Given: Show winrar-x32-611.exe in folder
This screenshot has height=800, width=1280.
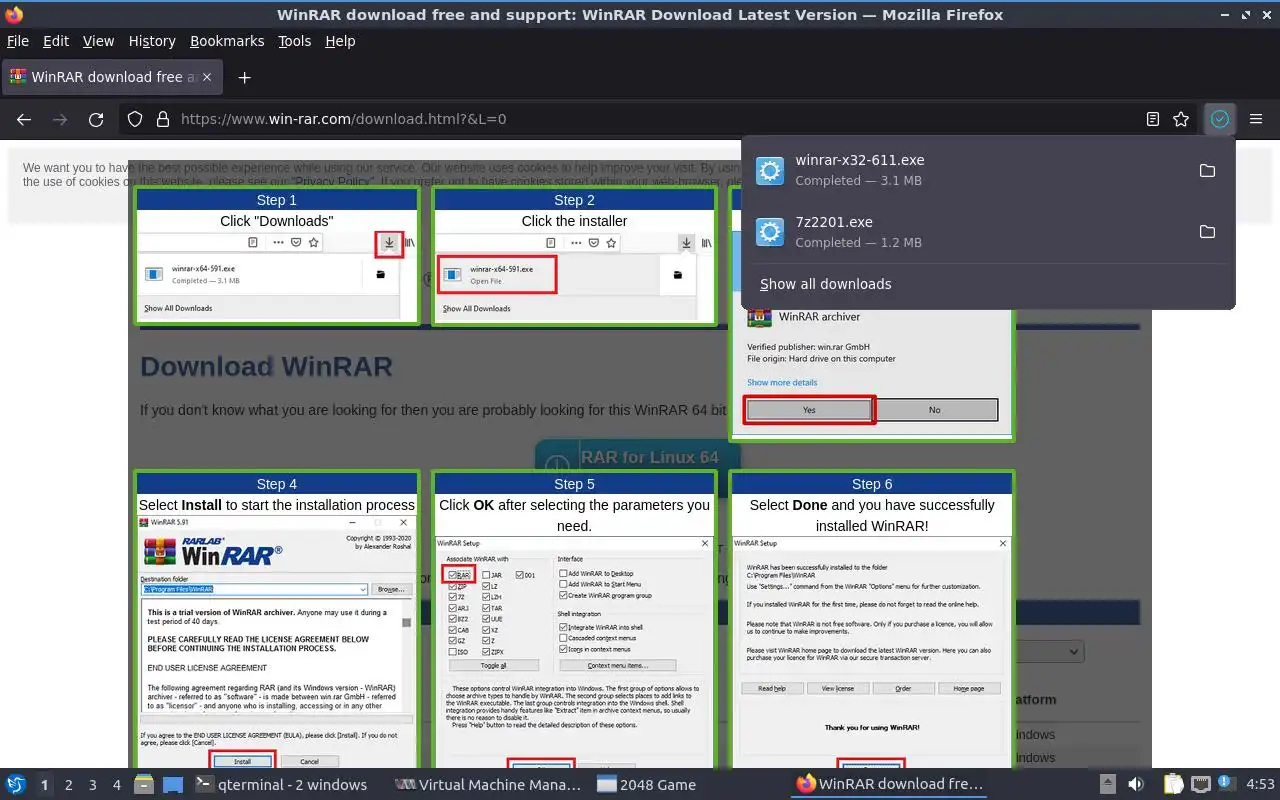Looking at the screenshot, I should [1207, 171].
